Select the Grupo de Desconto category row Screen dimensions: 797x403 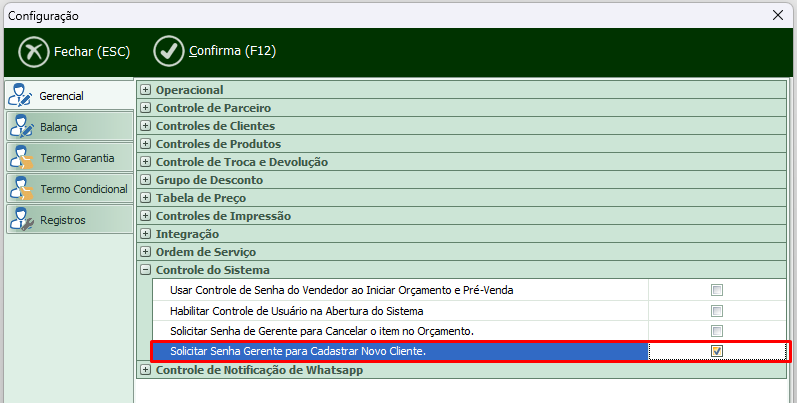209,180
